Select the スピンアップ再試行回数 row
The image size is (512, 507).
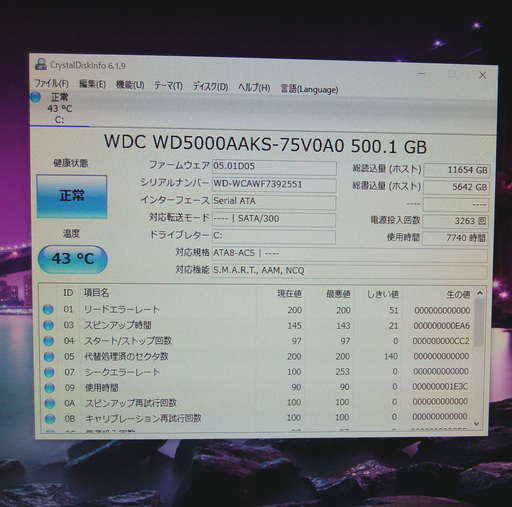[257, 402]
